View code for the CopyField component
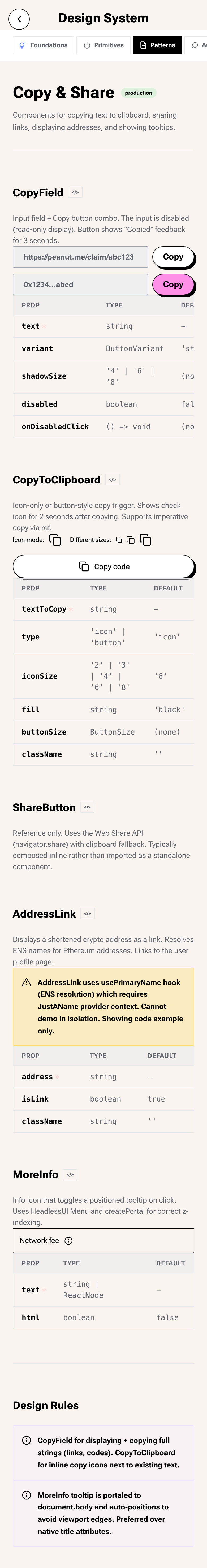 75,192
